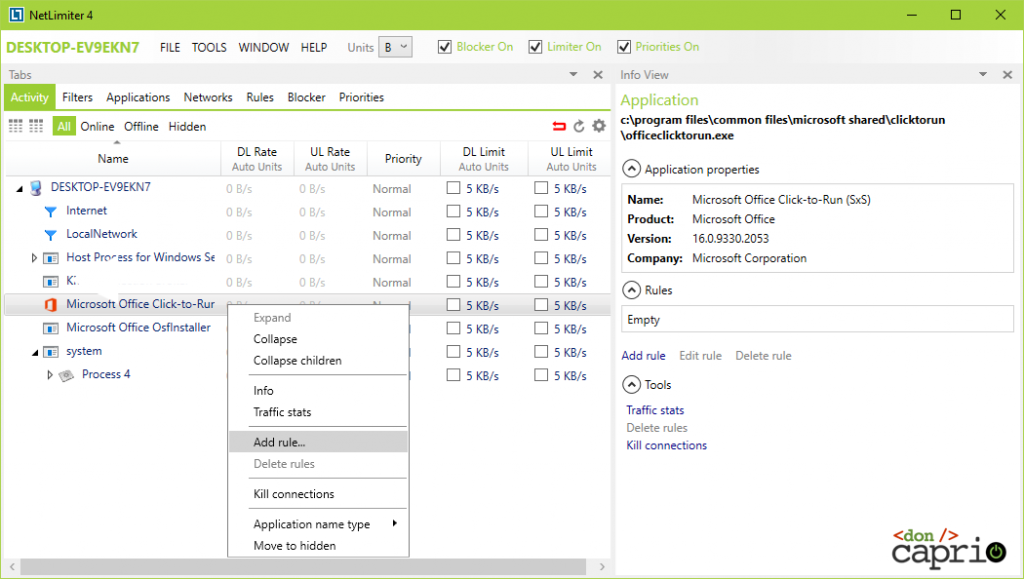Open Traffic stats link under Tools
This screenshot has width=1024, height=579.
point(655,410)
